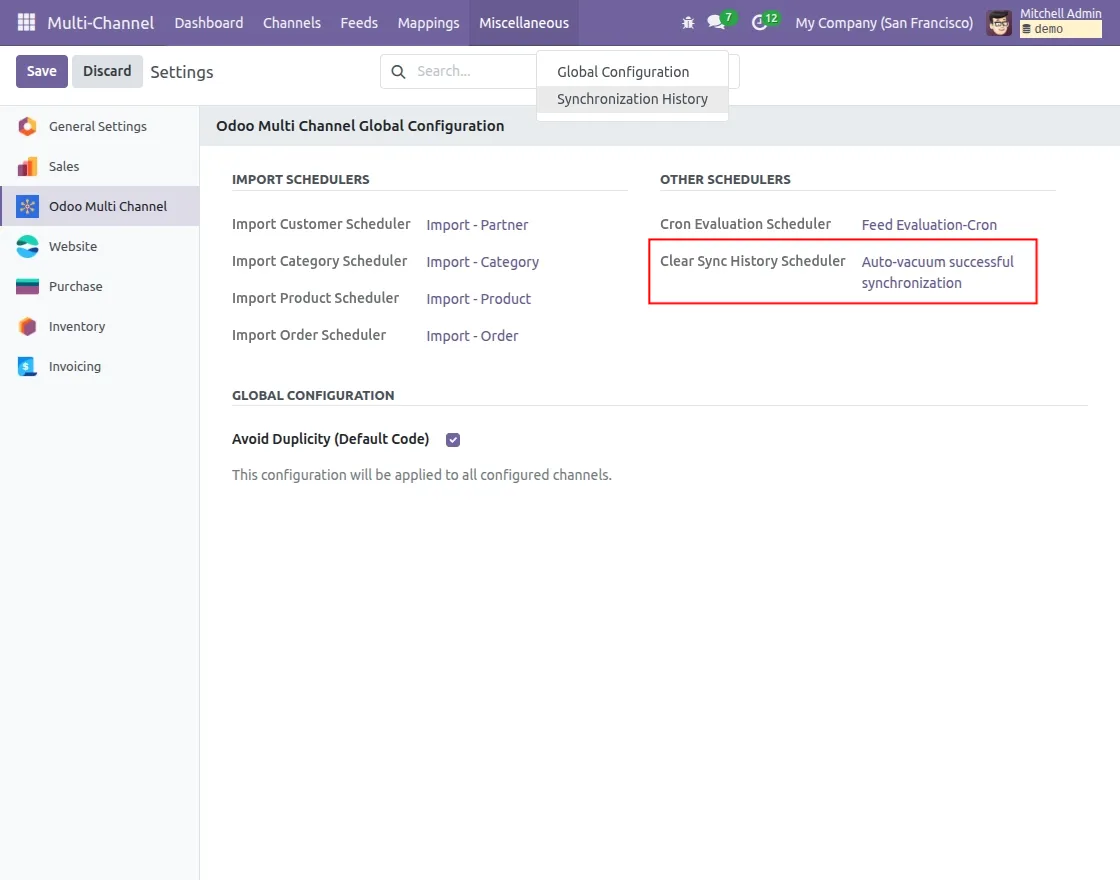1120x880 pixels.
Task: Select the Website sidebar icon
Action: coord(28,246)
